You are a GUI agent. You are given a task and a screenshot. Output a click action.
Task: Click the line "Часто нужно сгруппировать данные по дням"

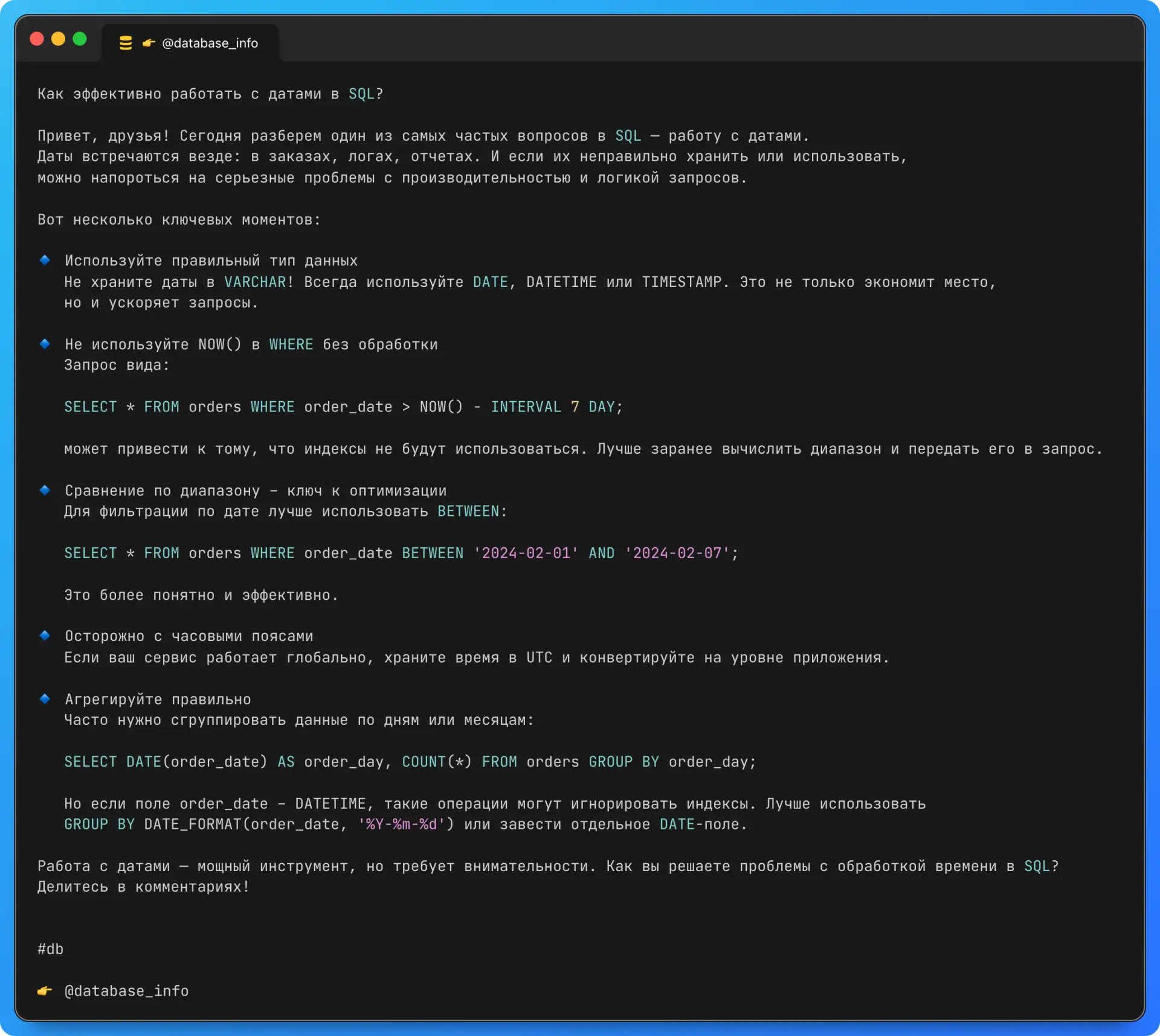pos(299,721)
